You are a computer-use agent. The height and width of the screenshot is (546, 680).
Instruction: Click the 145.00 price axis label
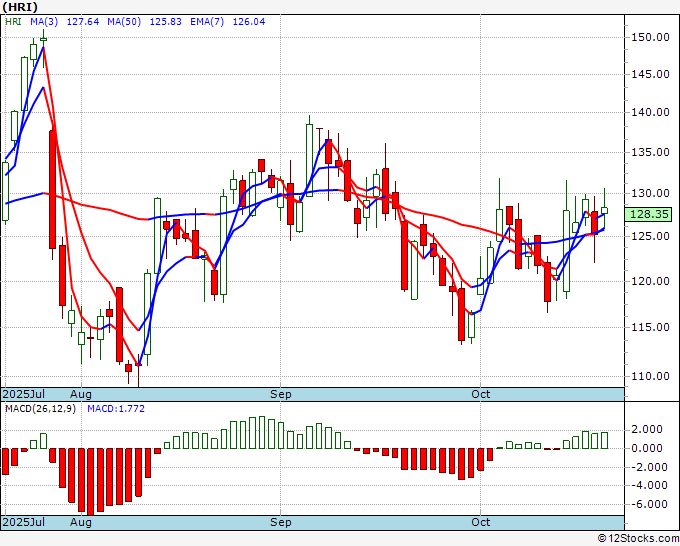(650, 74)
